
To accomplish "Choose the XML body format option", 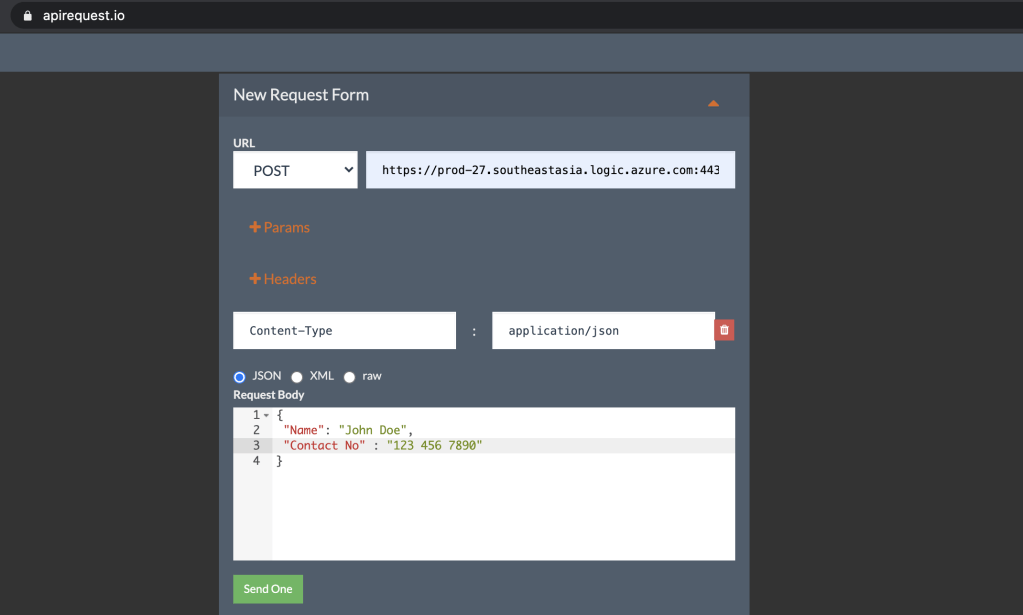I will point(297,377).
